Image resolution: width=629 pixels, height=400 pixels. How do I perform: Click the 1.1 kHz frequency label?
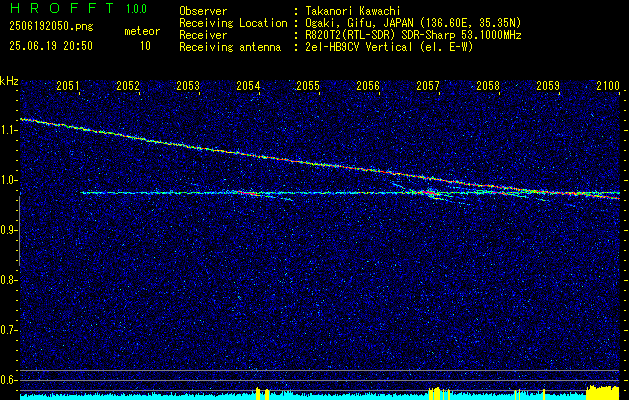pos(7,130)
